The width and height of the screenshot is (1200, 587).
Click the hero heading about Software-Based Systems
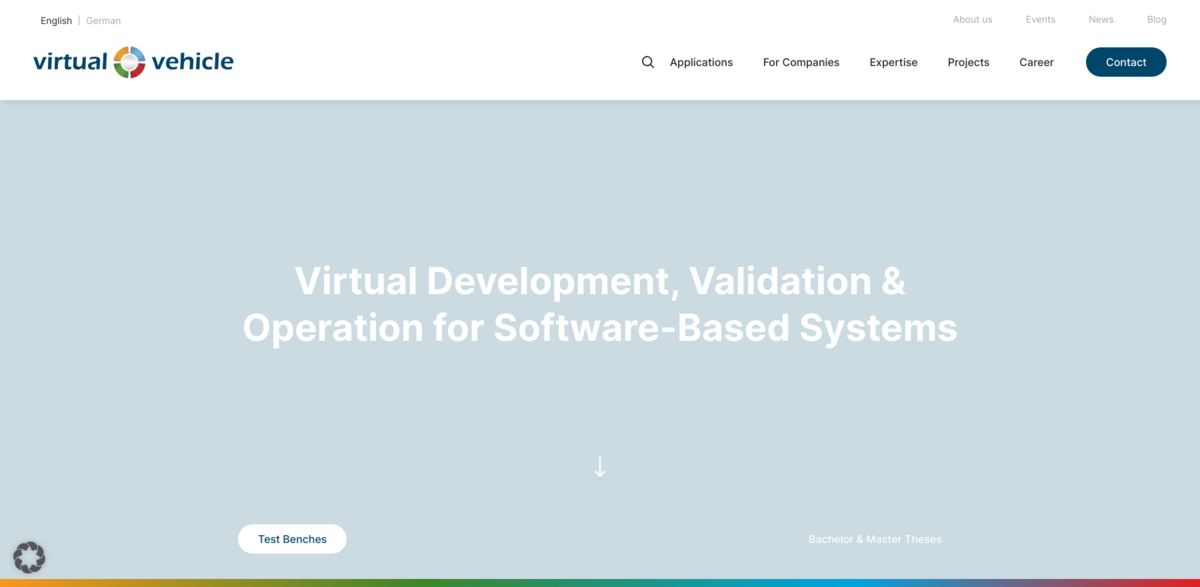click(x=600, y=304)
